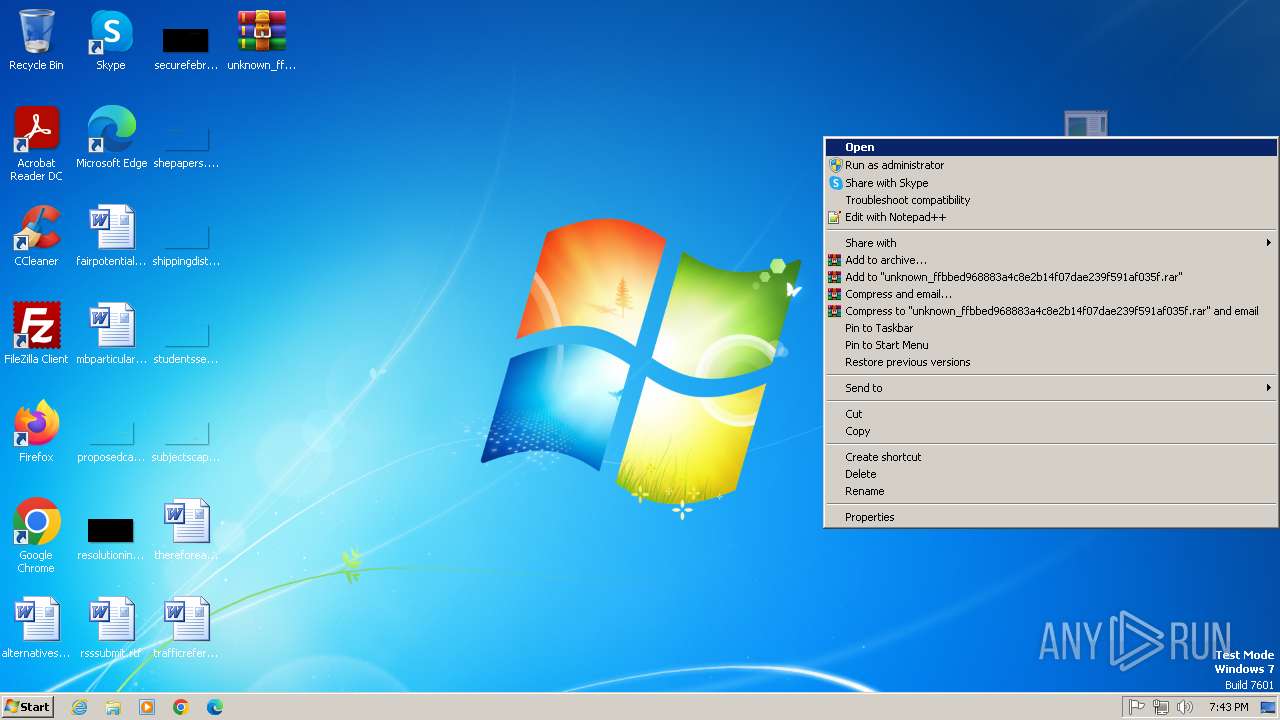Choose Compress to "unknown_ffbbed...rar" and email
Viewport: 1280px width, 720px height.
(1051, 311)
